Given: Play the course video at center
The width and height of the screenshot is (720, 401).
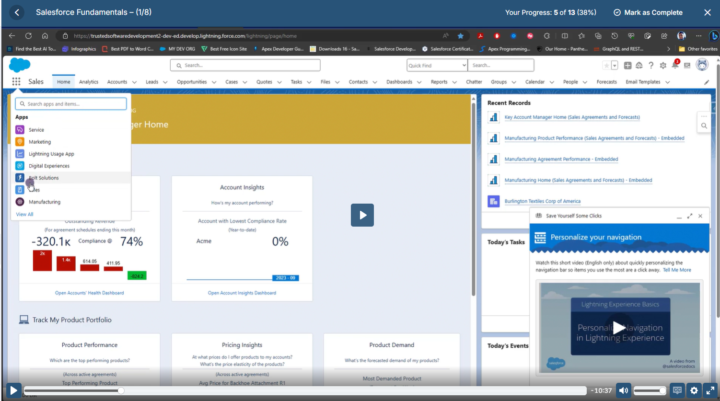Looking at the screenshot, I should (x=362, y=215).
